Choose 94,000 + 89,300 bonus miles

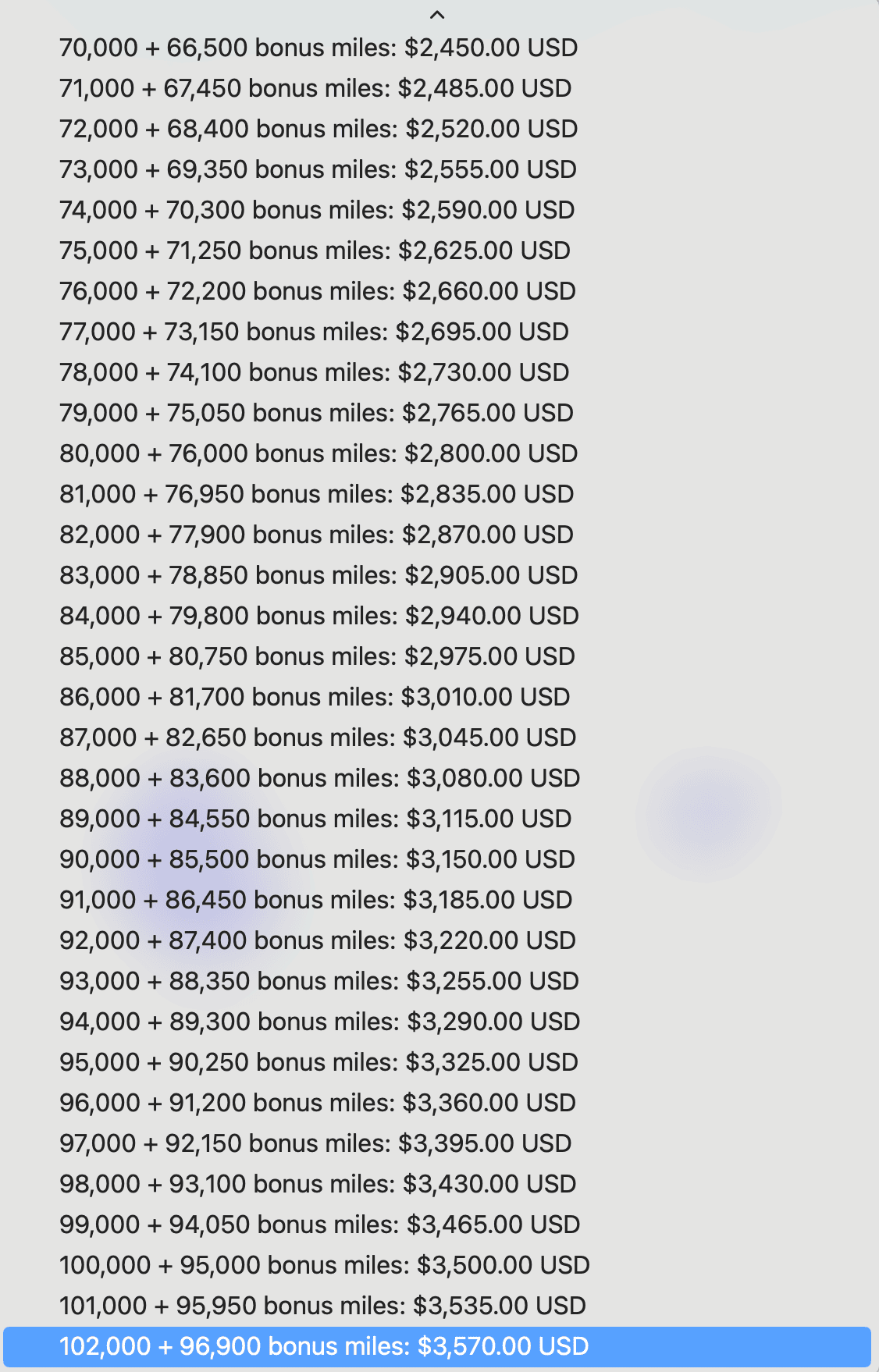(x=437, y=1022)
